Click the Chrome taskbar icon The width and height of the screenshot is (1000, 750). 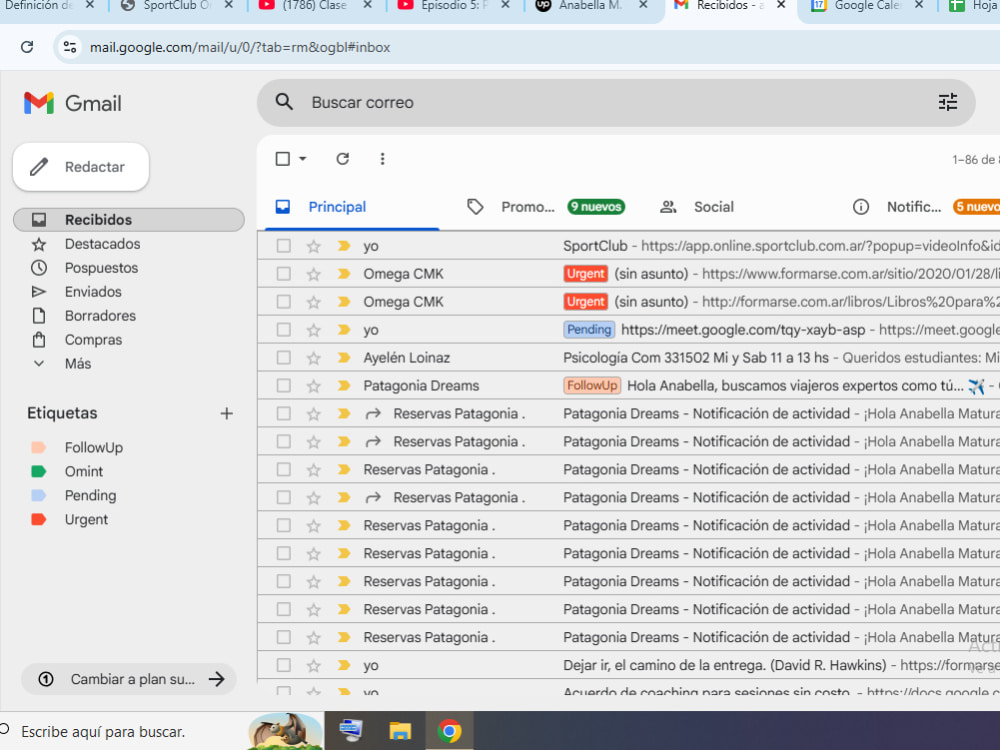coord(449,731)
